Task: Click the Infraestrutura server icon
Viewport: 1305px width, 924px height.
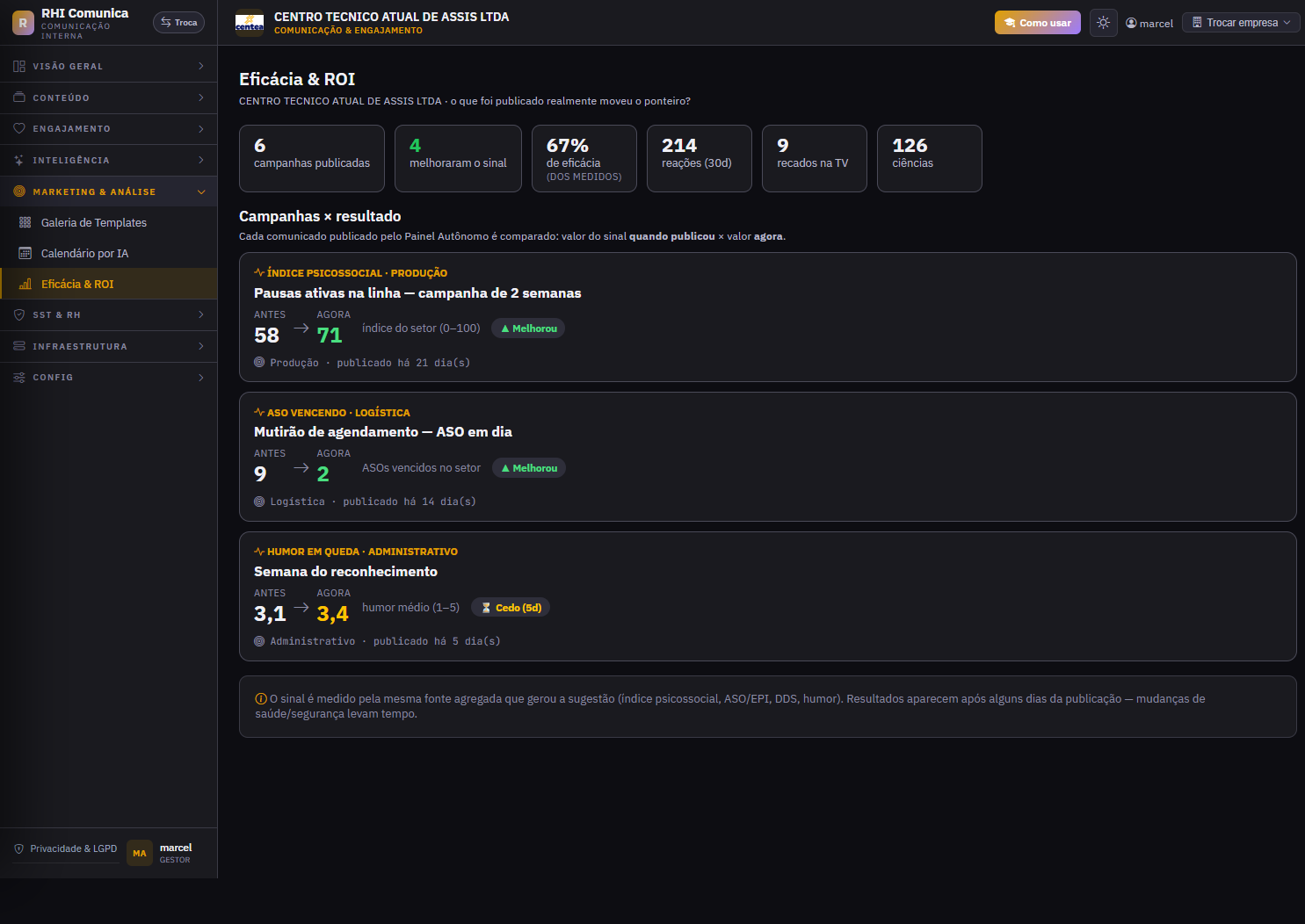Action: (19, 346)
